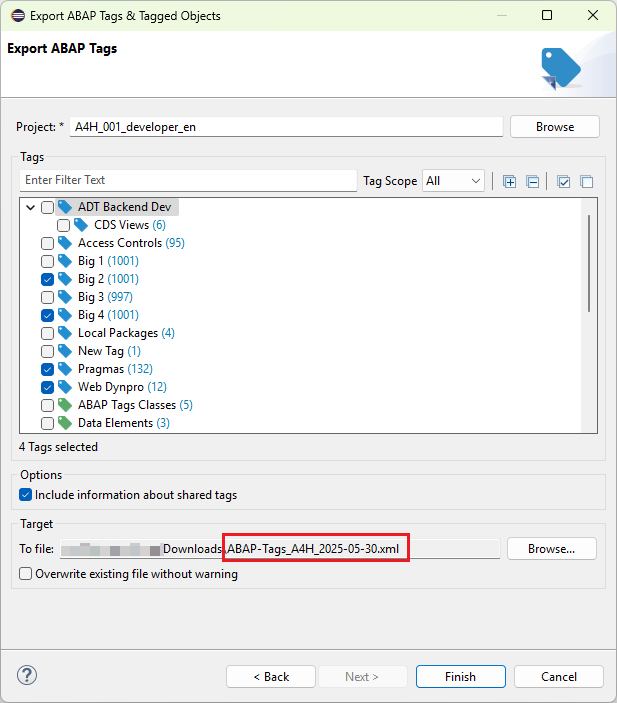Check the ABAP Tags Classes checkbox
The width and height of the screenshot is (617, 703).
(x=48, y=405)
